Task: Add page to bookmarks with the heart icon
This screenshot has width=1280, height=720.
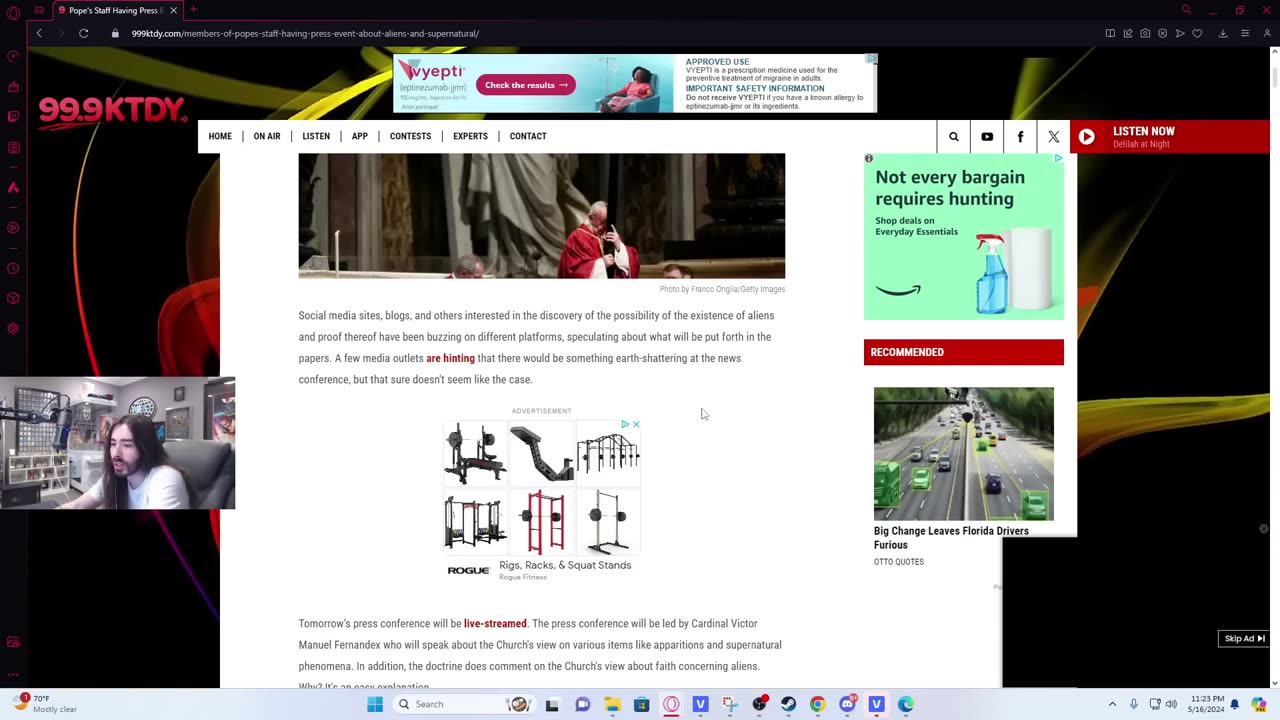Action: point(1197,33)
